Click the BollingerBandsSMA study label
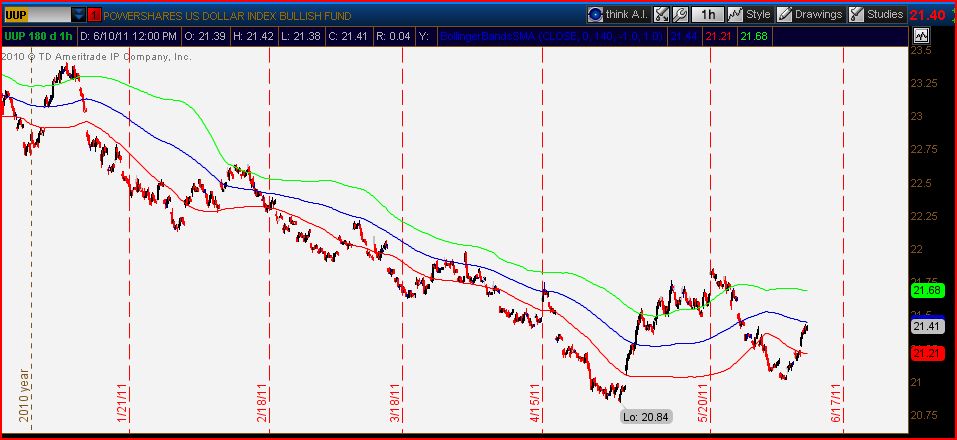957x440 pixels. click(551, 37)
